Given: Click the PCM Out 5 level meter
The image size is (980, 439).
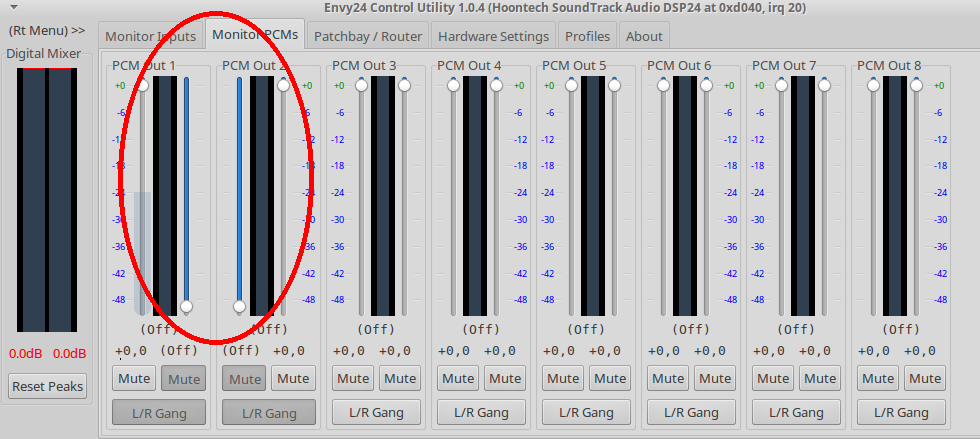Looking at the screenshot, I should click(592, 196).
